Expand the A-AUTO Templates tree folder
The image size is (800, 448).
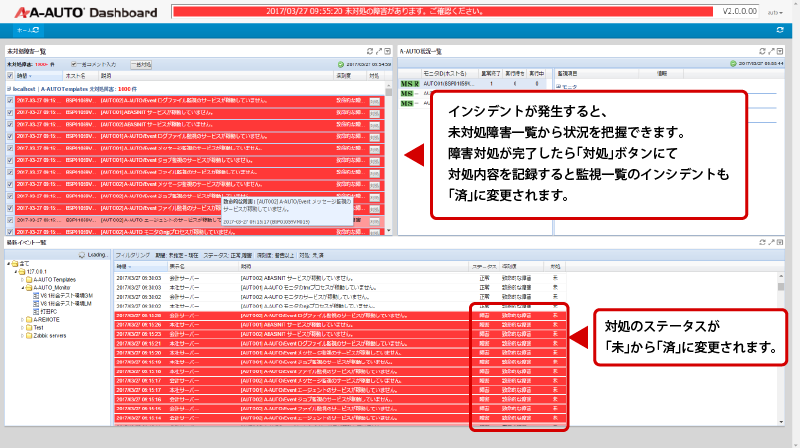[22, 280]
